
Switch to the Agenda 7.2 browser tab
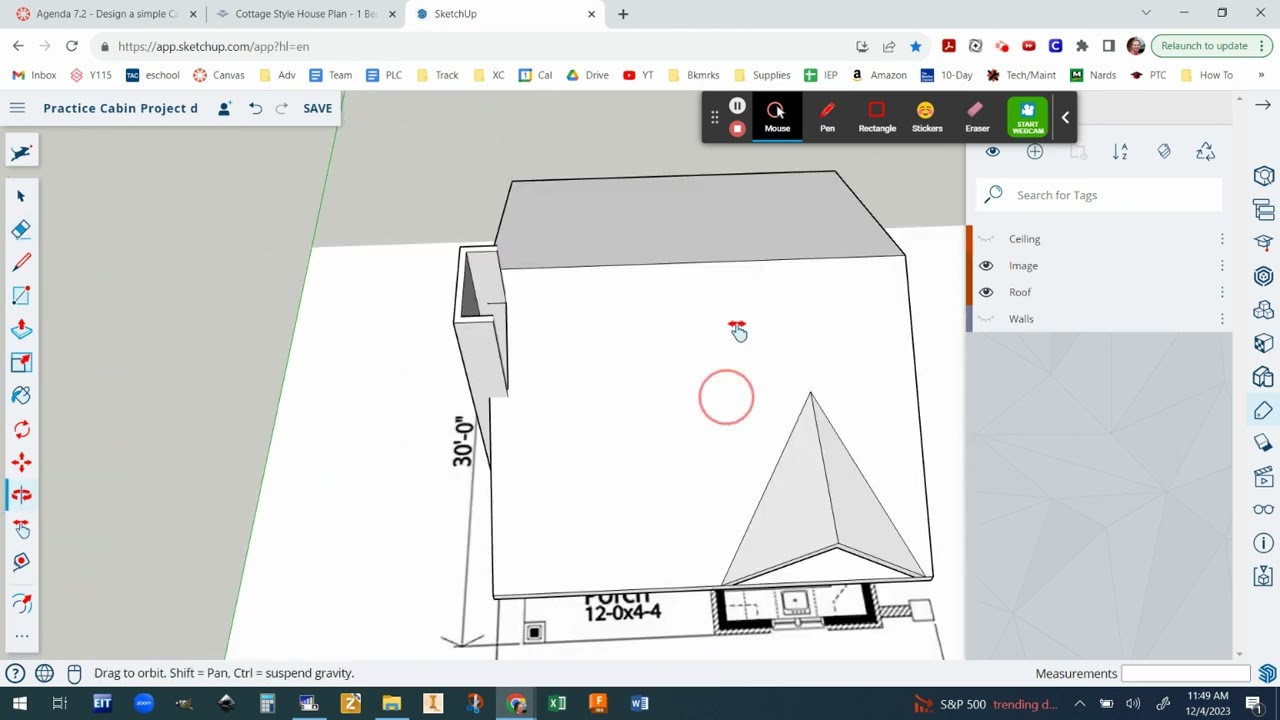tap(106, 14)
